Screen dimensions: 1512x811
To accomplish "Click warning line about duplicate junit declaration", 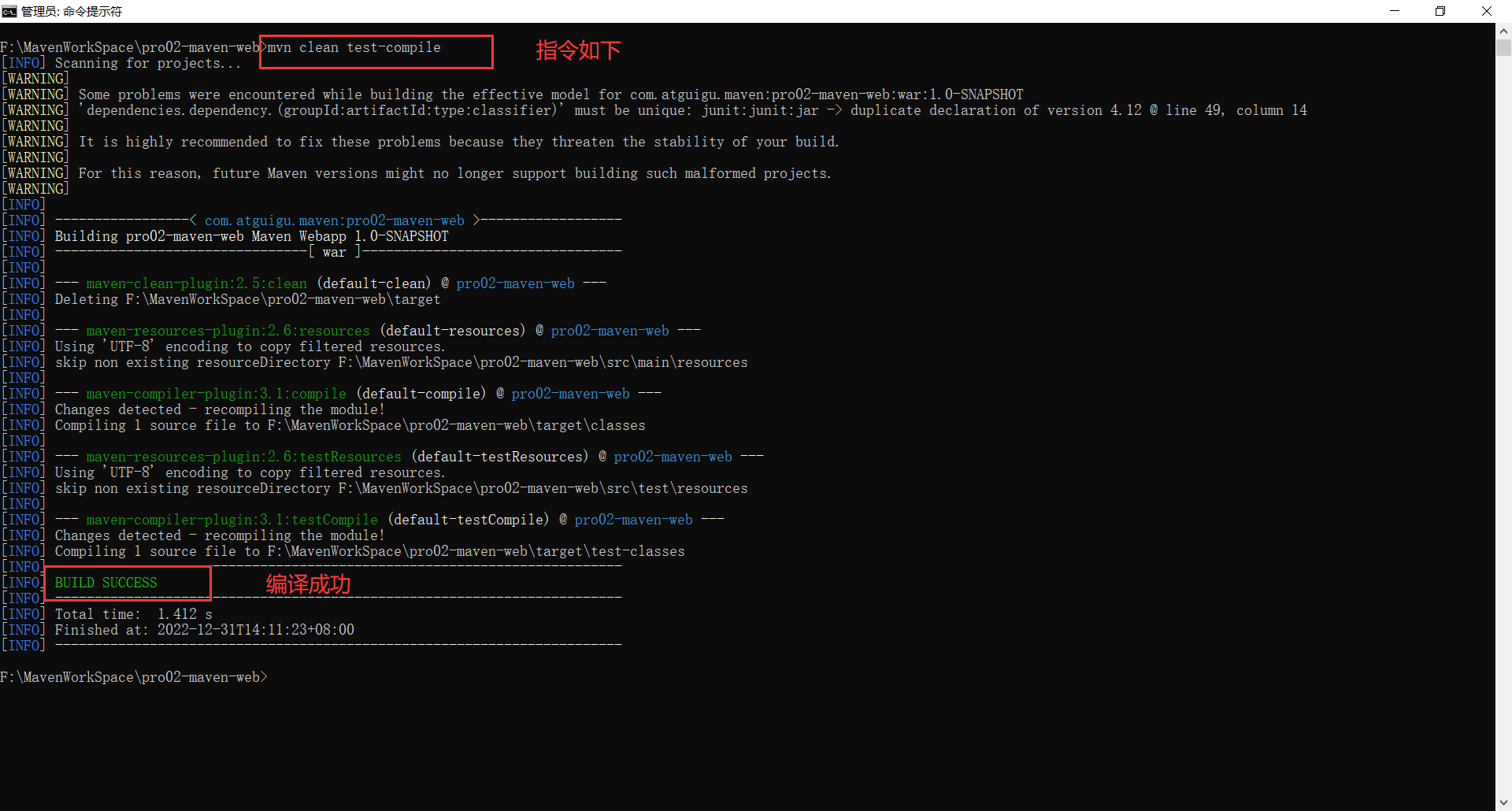I will [693, 110].
